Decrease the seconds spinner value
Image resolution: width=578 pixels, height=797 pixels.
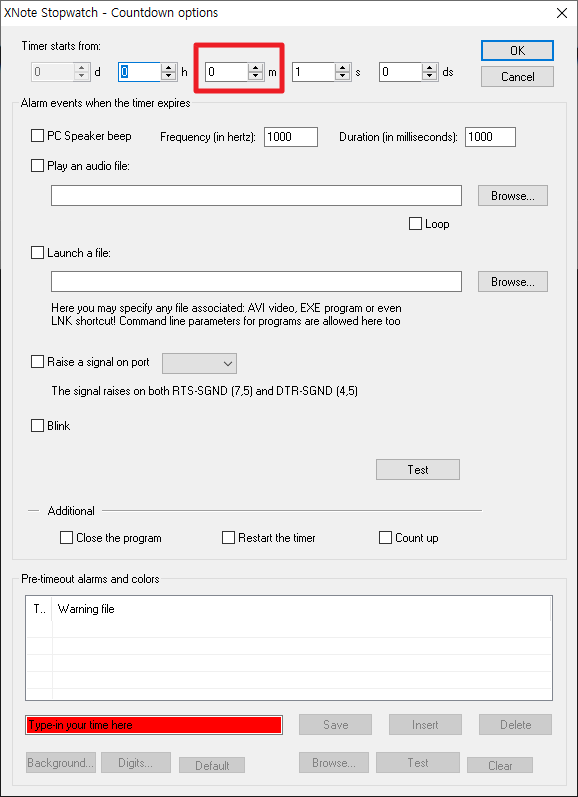tap(343, 76)
